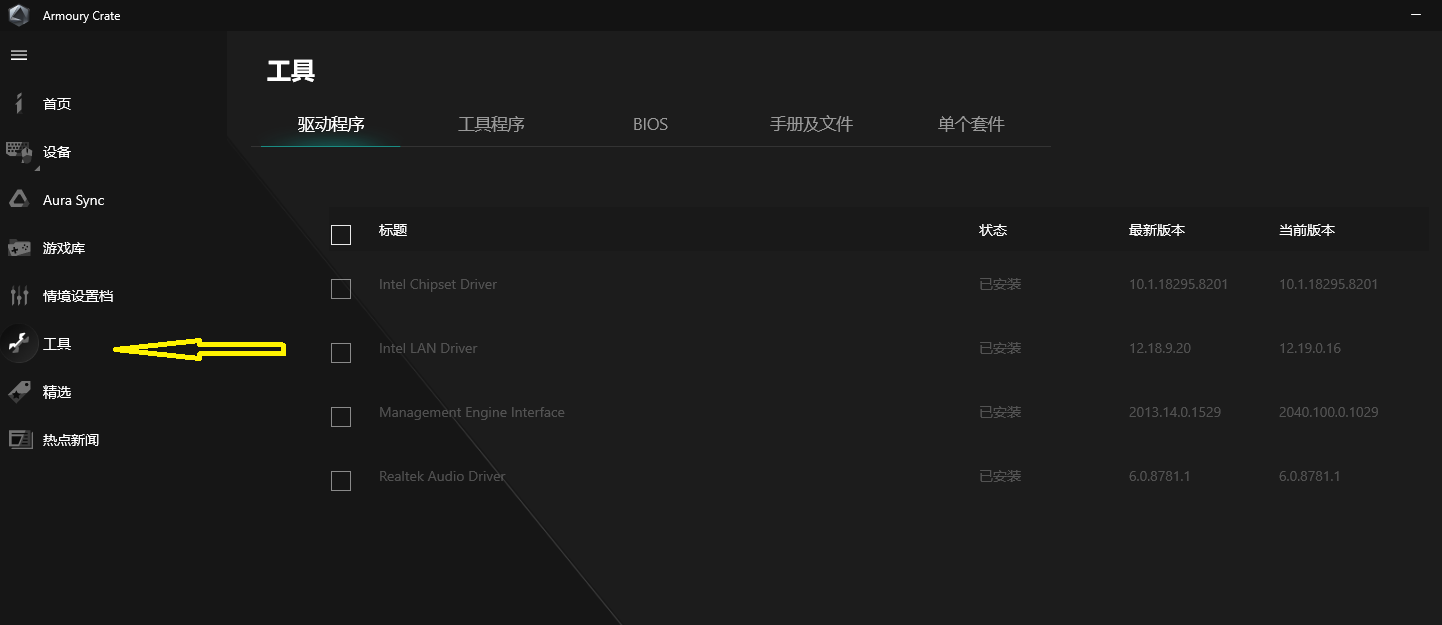Open the Devices (设备) keyboard icon
Image resolution: width=1442 pixels, height=625 pixels.
click(x=19, y=151)
